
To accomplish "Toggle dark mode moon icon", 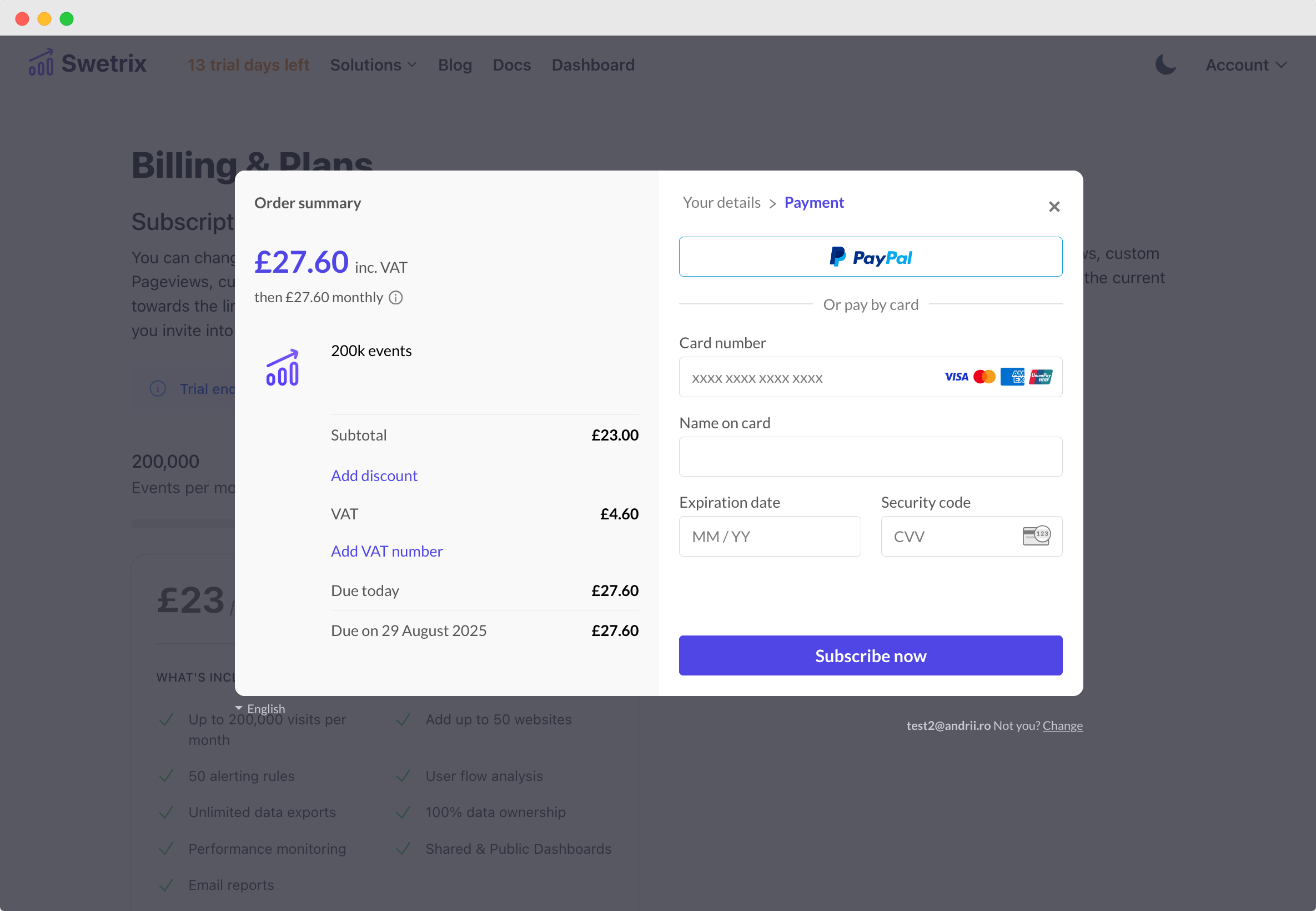I will click(x=1165, y=65).
